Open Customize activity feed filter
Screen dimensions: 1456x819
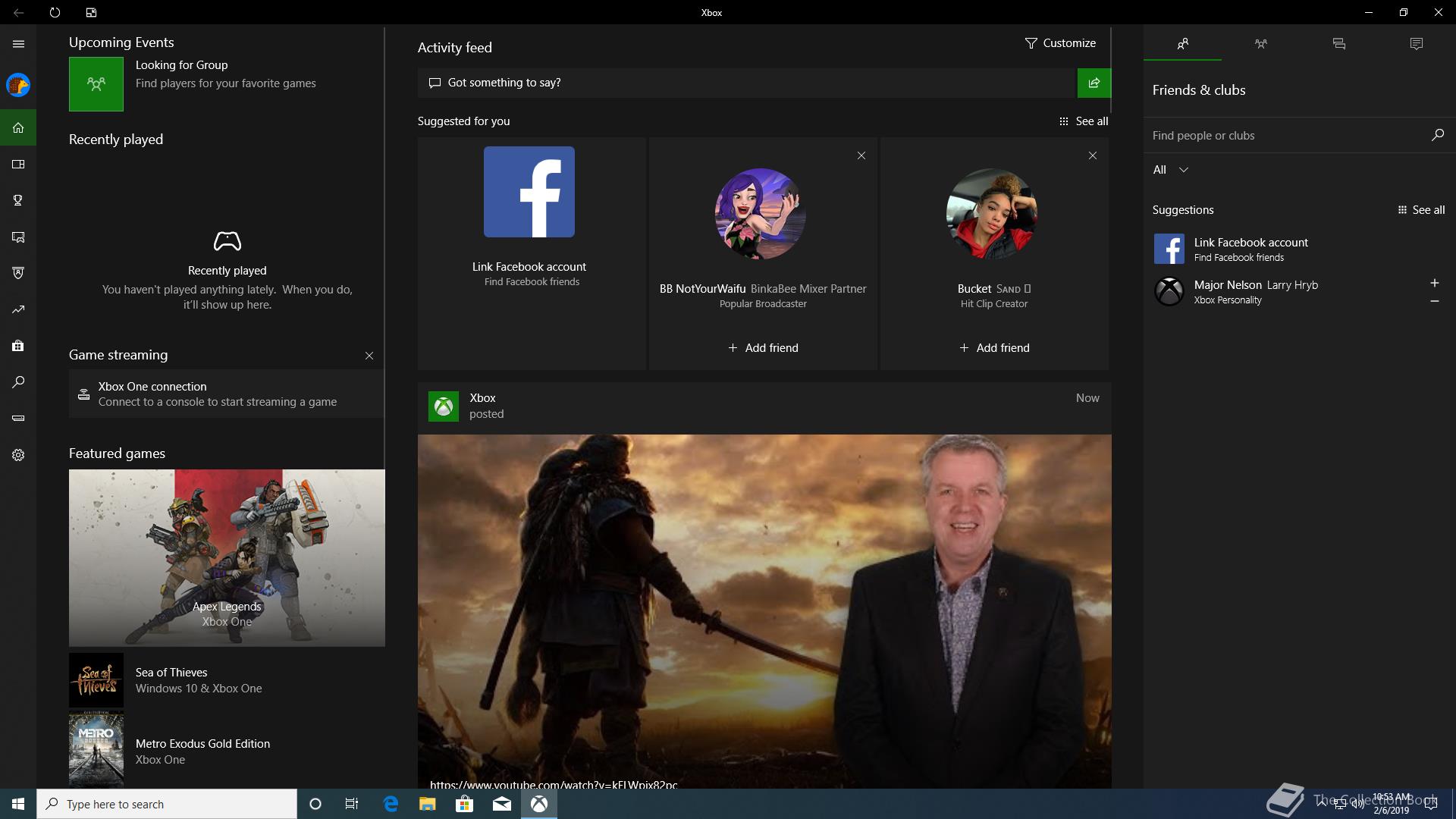pos(1060,43)
